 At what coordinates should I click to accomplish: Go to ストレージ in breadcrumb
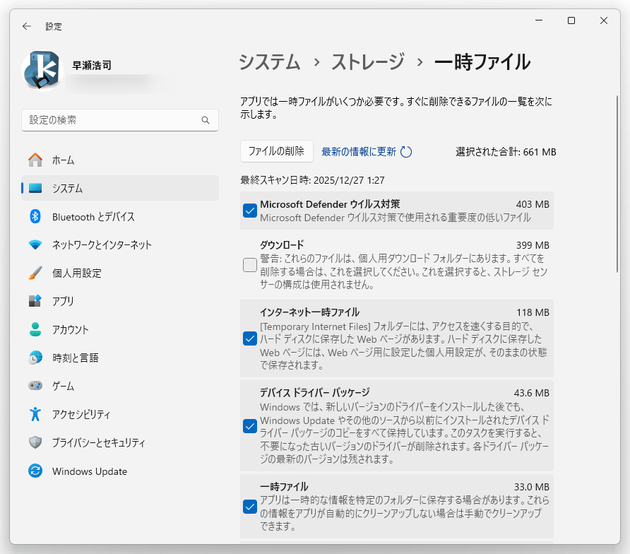pos(368,62)
